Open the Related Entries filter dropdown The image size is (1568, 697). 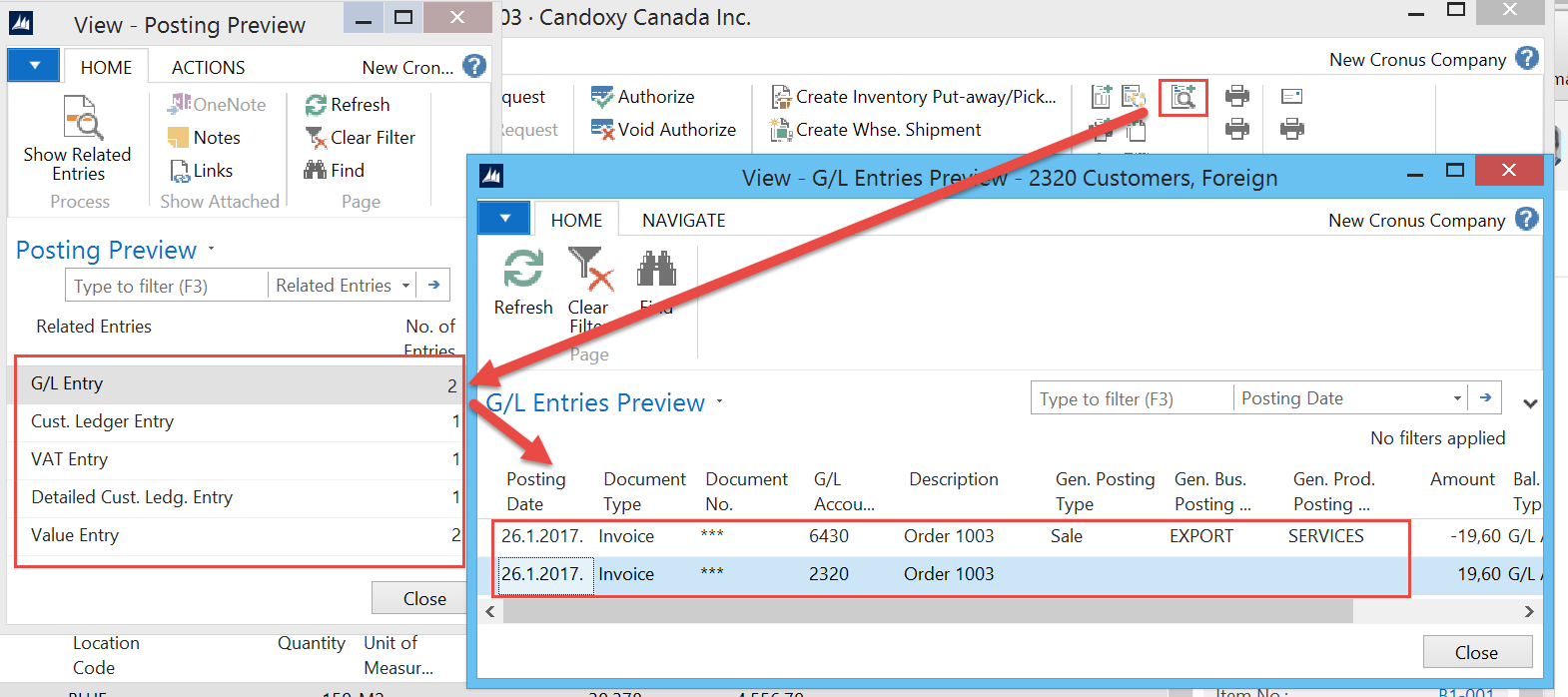click(x=405, y=286)
